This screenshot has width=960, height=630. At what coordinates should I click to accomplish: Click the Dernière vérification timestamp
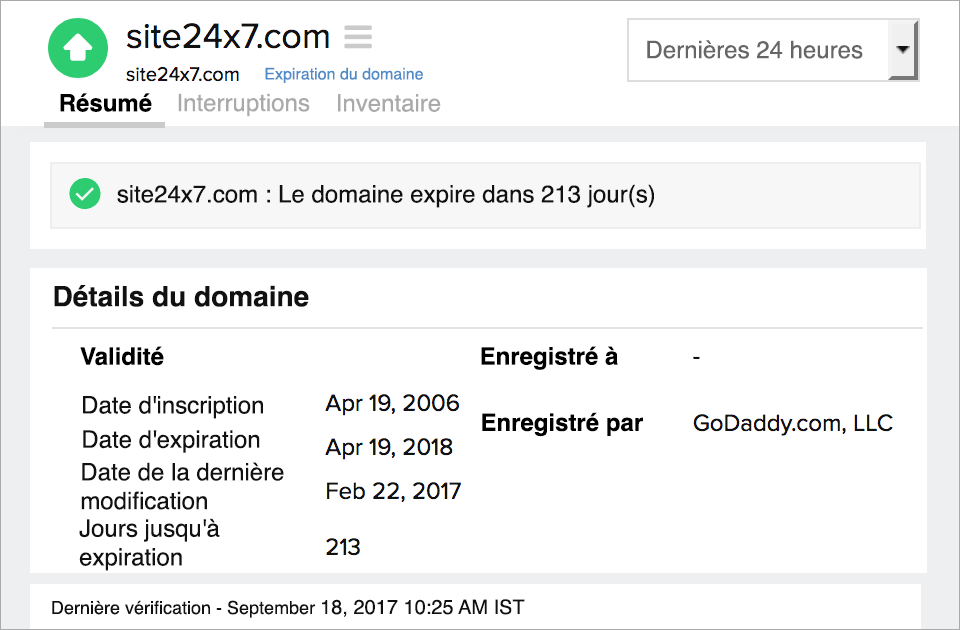coord(290,607)
